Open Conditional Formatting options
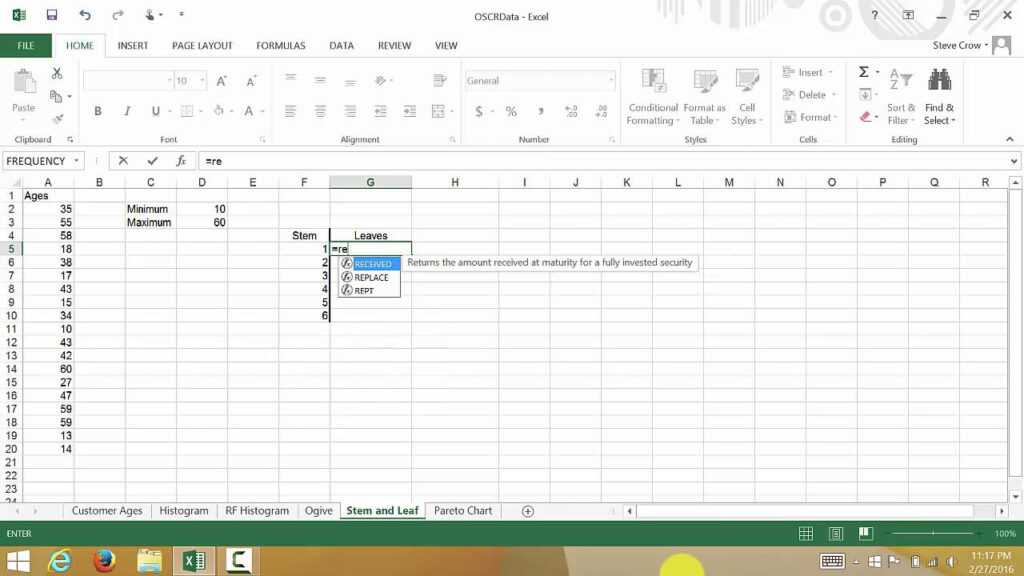Viewport: 1024px width, 576px height. (x=652, y=96)
